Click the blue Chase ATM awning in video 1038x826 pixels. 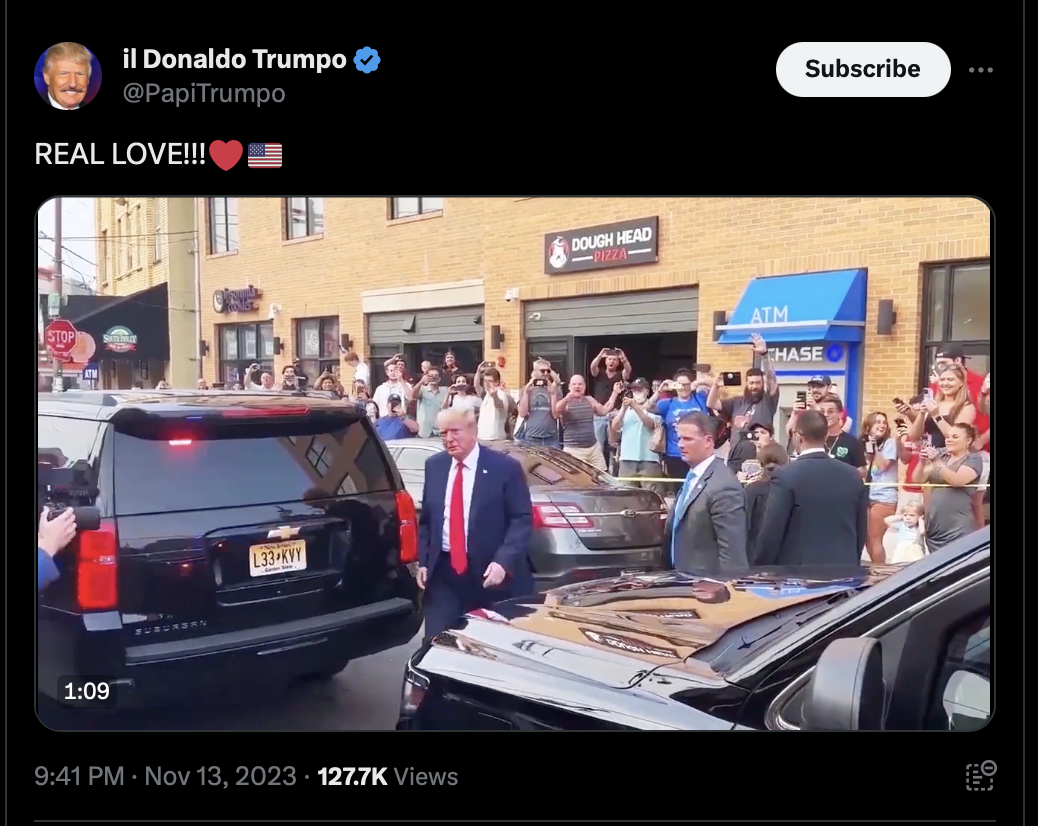(792, 306)
